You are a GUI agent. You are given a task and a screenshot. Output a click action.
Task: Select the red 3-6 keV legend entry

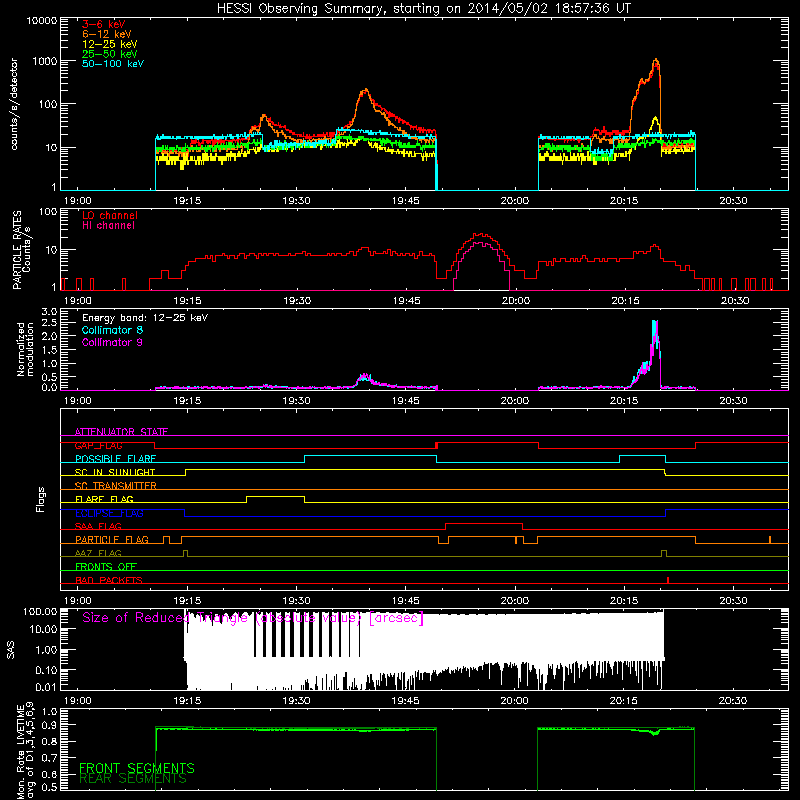tap(104, 24)
